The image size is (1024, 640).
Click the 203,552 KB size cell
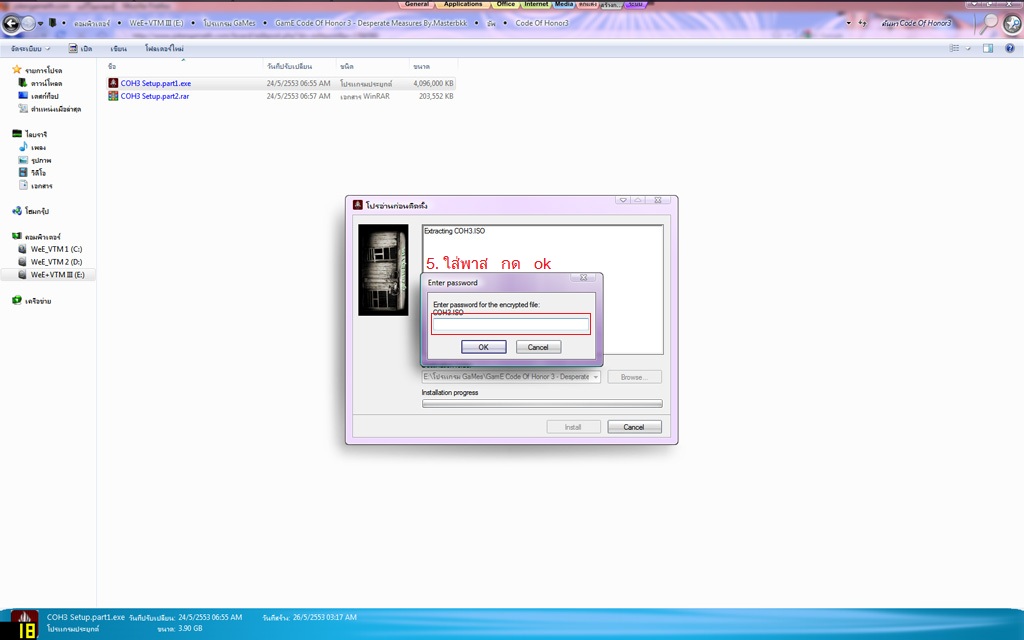[436, 96]
